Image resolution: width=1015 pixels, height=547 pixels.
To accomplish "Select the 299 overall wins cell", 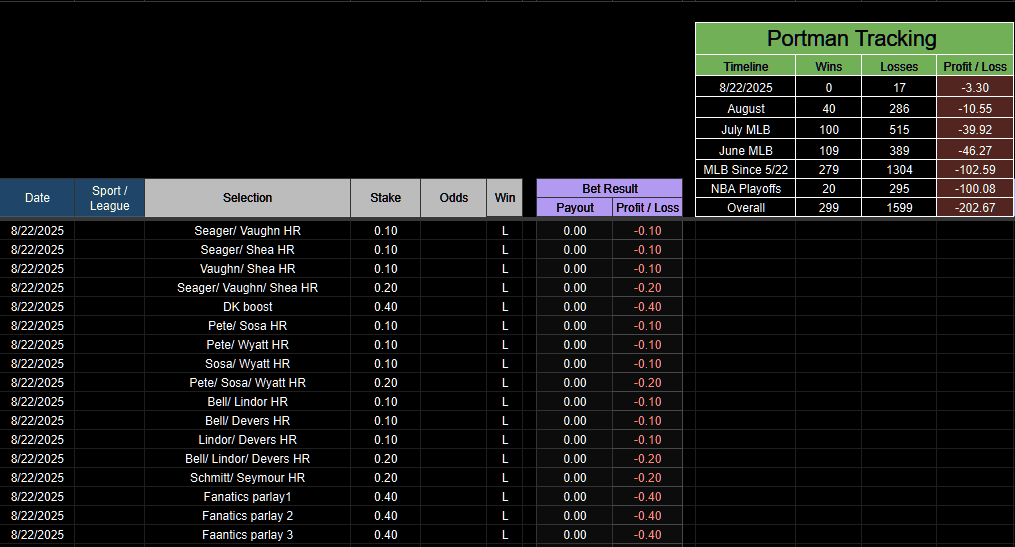I will tap(829, 208).
